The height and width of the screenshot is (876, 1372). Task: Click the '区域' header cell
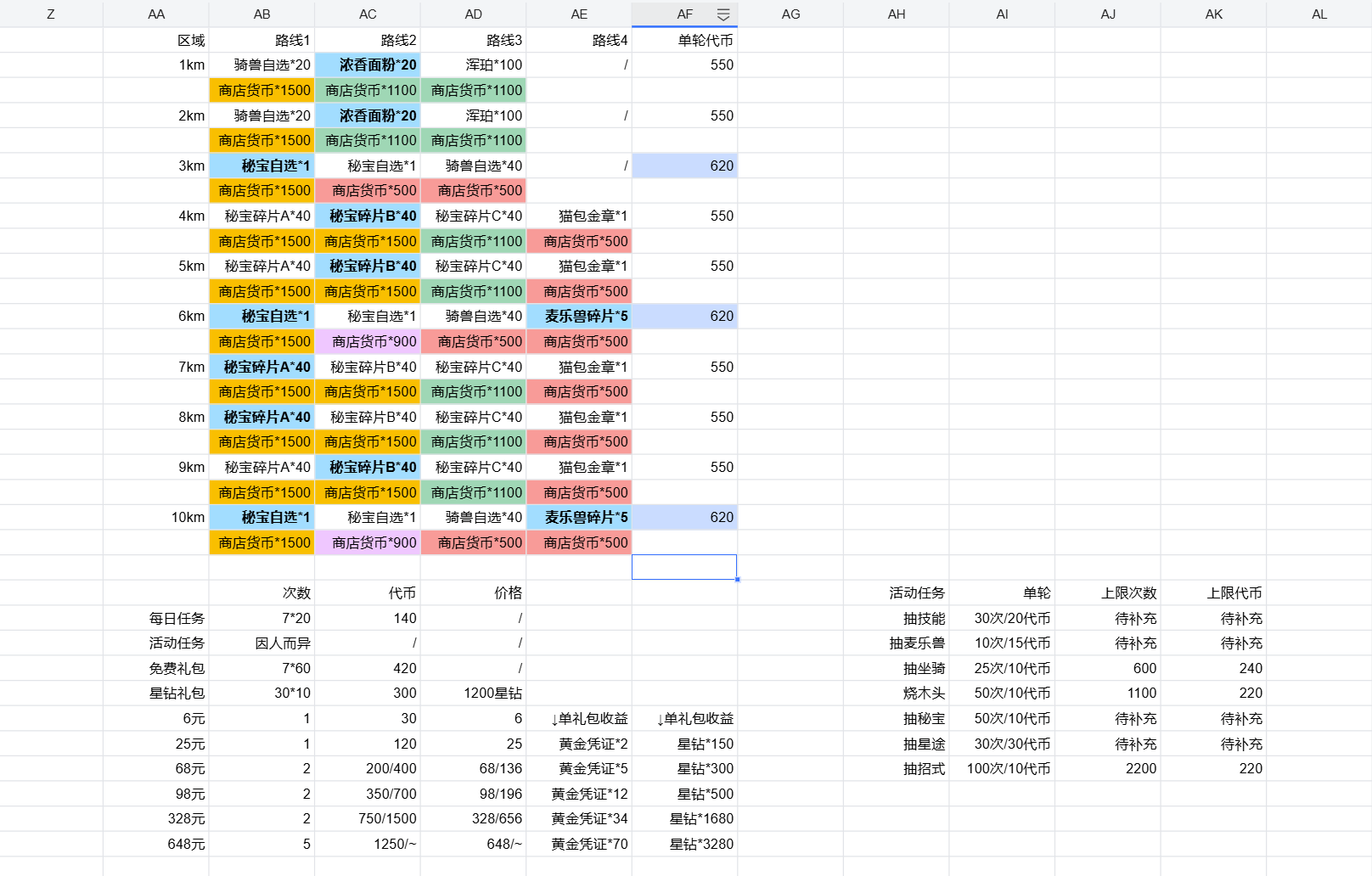156,40
